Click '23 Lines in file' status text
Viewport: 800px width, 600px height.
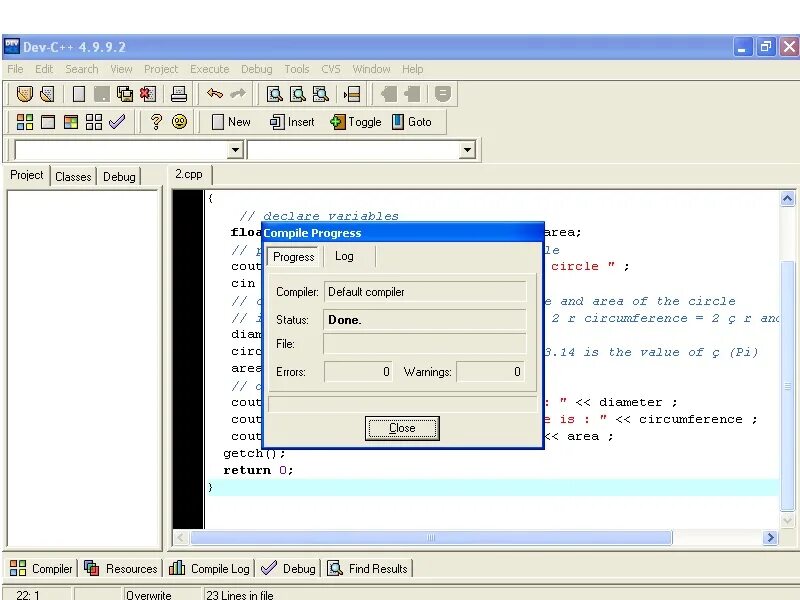240,595
